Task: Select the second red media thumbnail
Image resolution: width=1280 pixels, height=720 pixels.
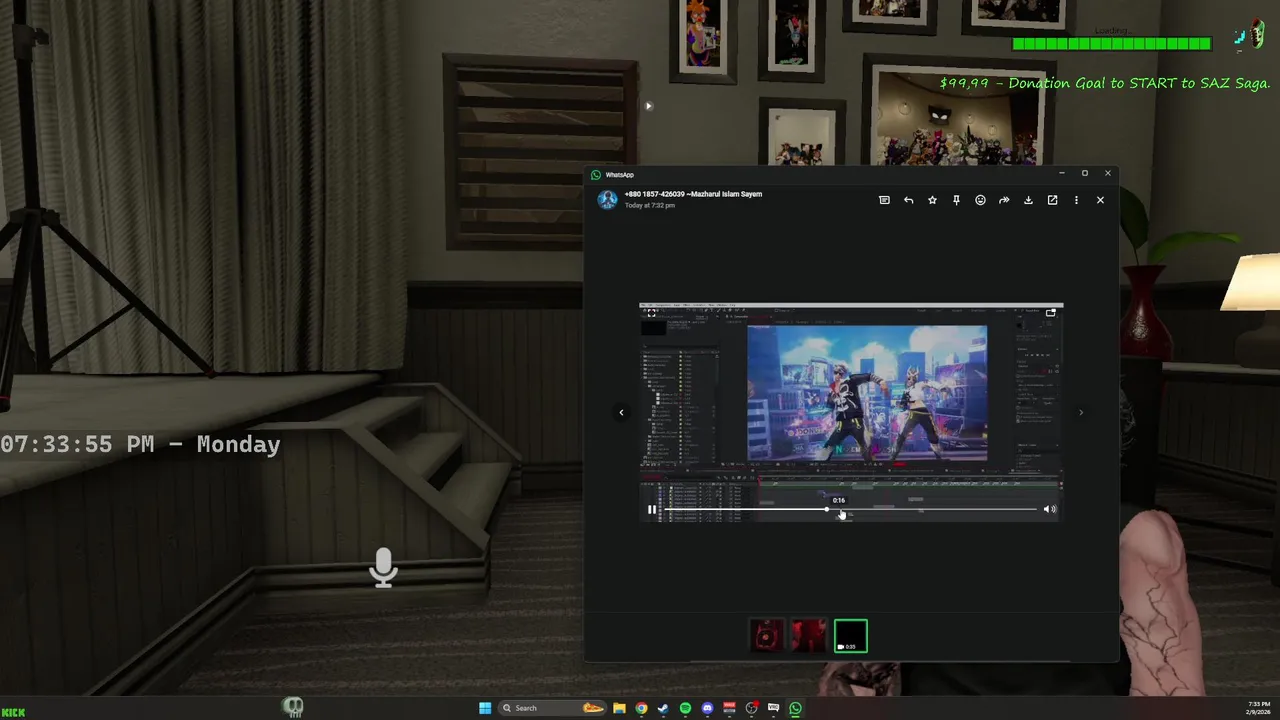Action: point(809,636)
